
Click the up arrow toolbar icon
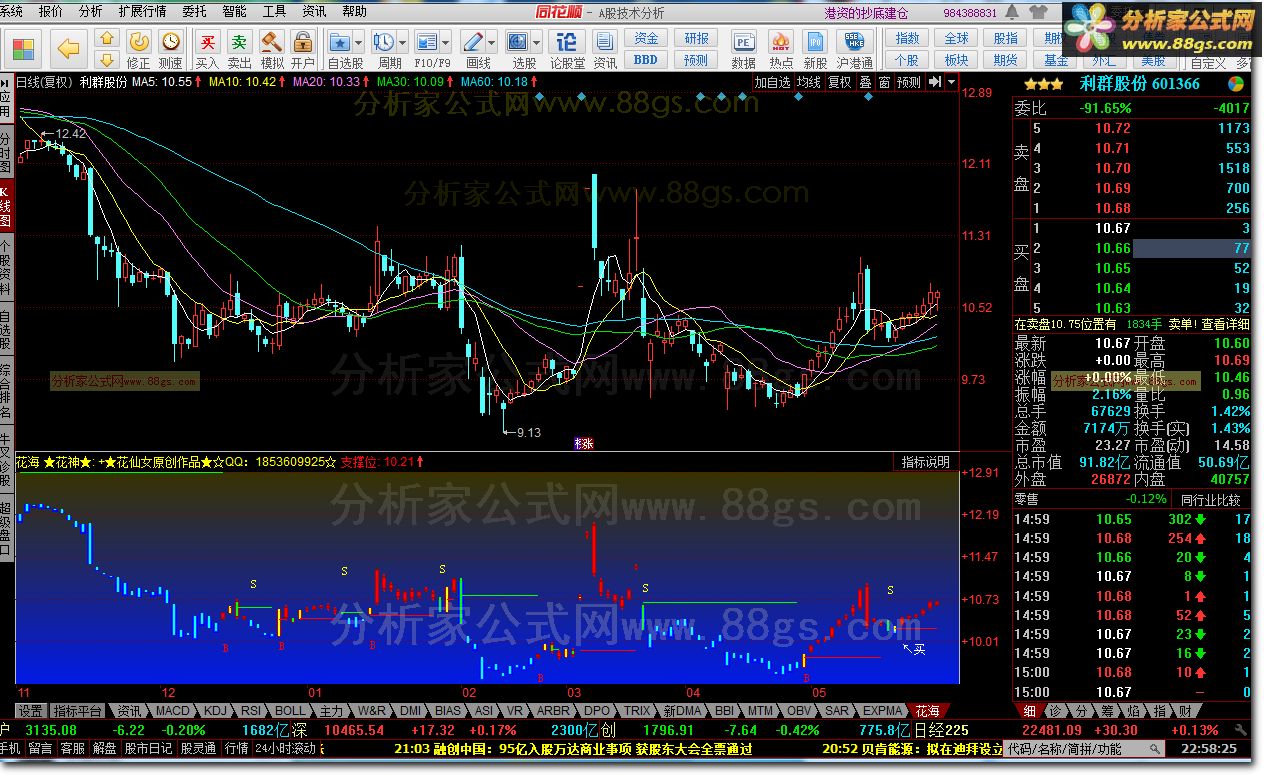pyautogui.click(x=108, y=38)
